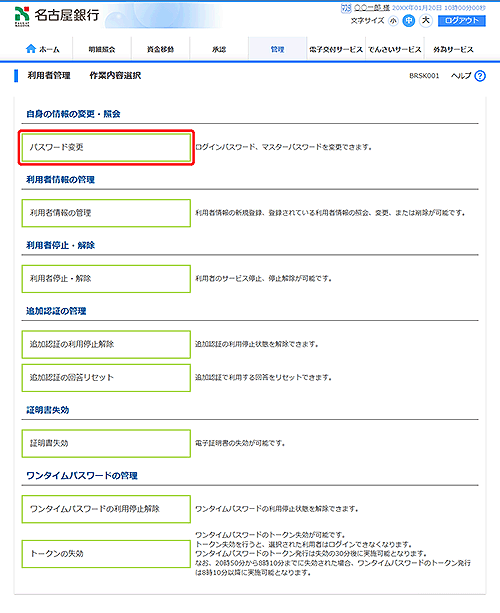Screen dimensions: 500x613
Task: Set font size to large (大)
Action: (426, 20)
